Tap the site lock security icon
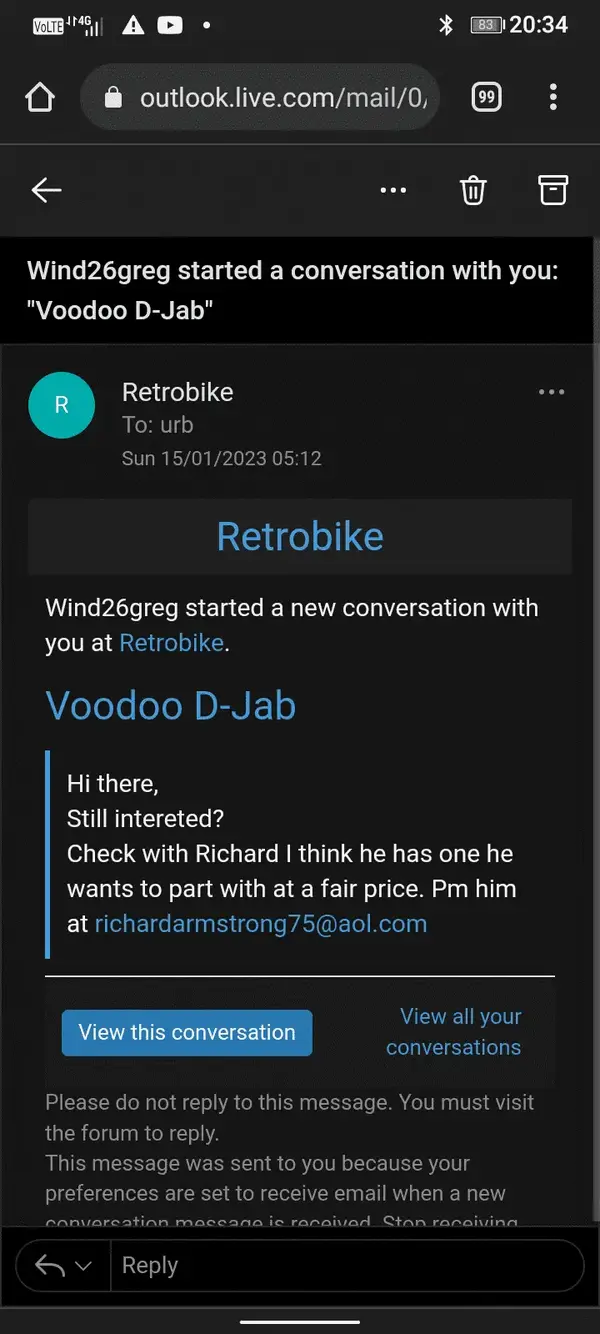This screenshot has width=600, height=1334. pyautogui.click(x=113, y=97)
